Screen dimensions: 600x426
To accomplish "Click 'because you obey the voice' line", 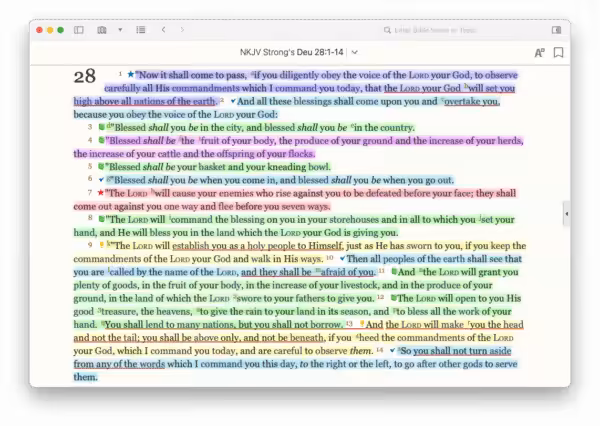I will tap(176, 114).
